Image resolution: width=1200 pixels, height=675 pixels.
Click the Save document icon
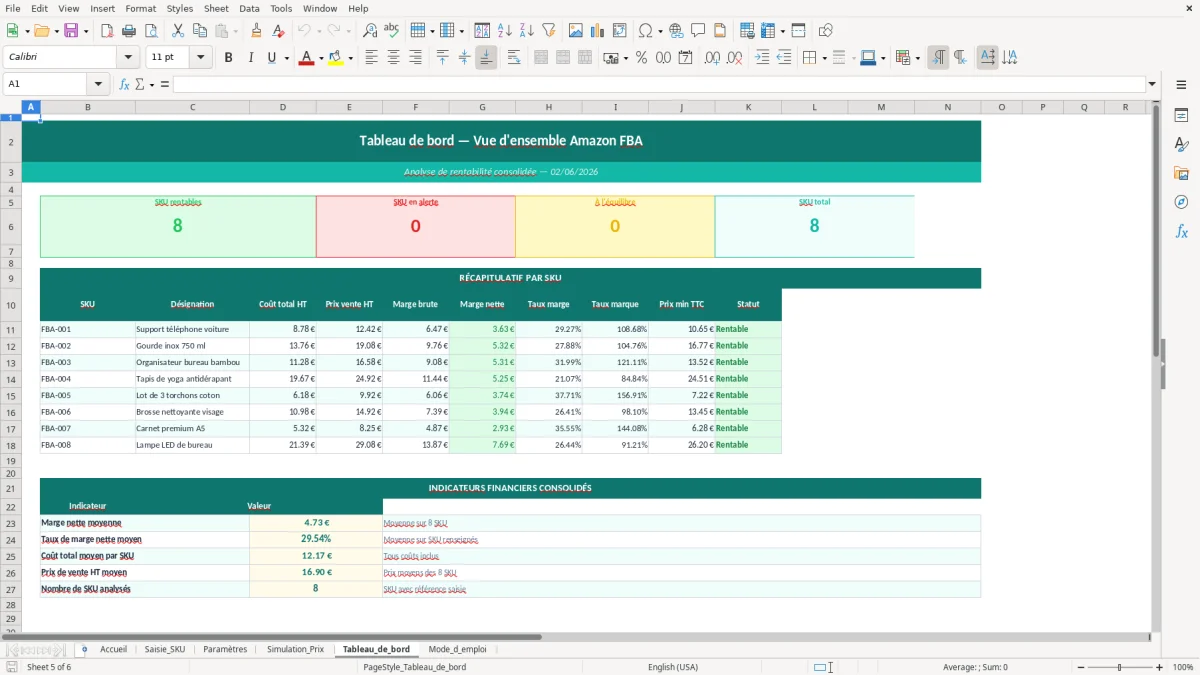coord(71,31)
